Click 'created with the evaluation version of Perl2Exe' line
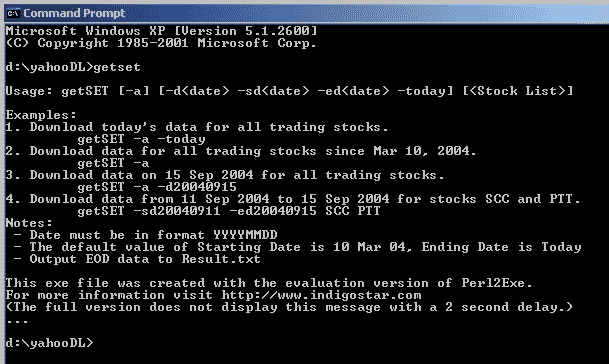This screenshot has width=609, height=364. point(269,283)
